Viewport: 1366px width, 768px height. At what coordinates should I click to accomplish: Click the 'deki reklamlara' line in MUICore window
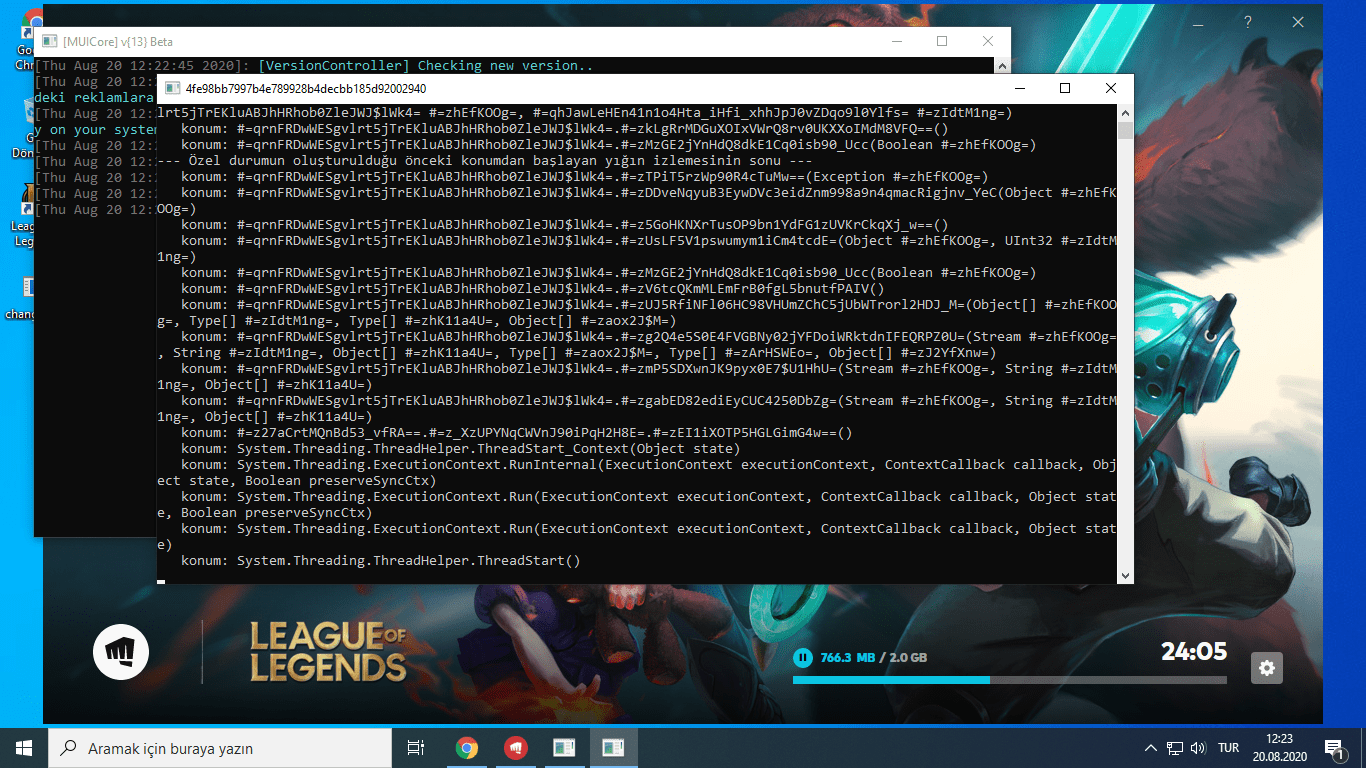[x=95, y=97]
